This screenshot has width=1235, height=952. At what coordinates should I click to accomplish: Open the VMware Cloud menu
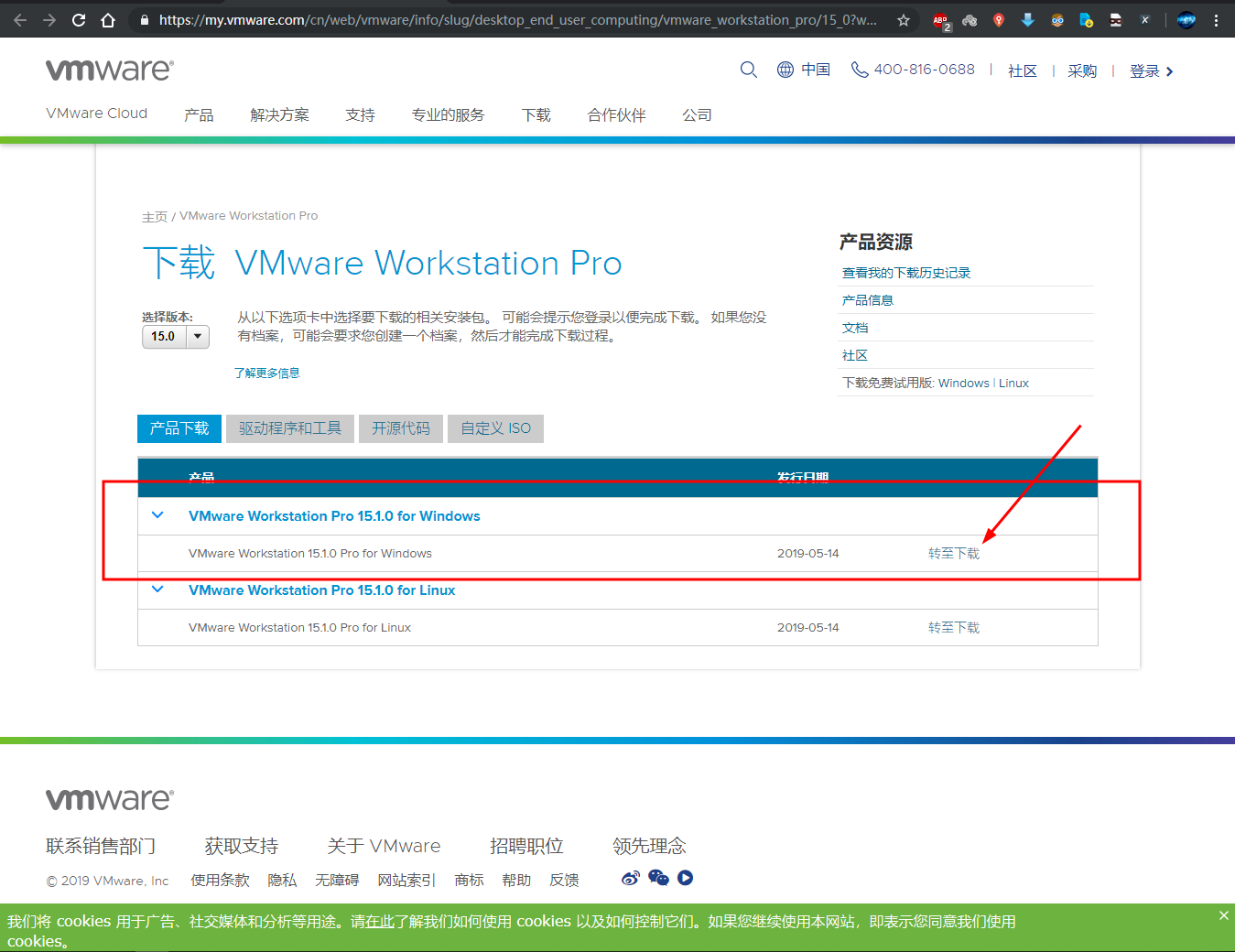click(96, 114)
